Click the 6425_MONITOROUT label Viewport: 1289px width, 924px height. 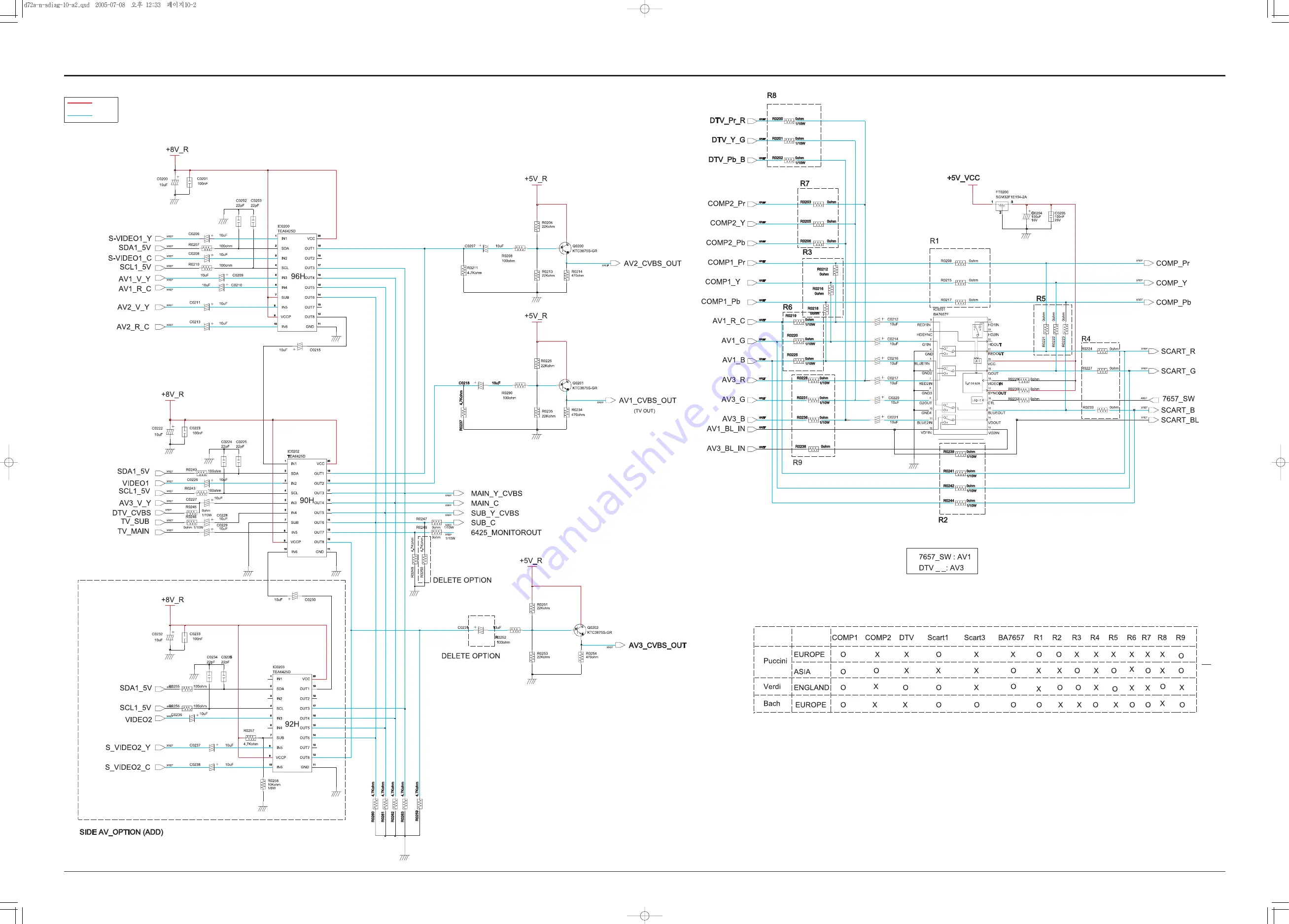point(506,532)
